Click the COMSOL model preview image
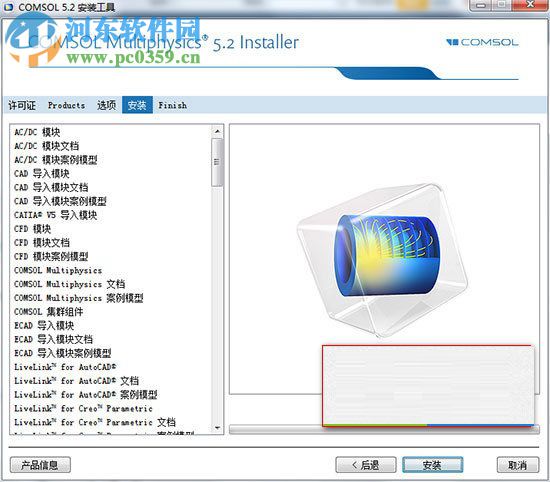This screenshot has height=482, width=550. tap(382, 261)
